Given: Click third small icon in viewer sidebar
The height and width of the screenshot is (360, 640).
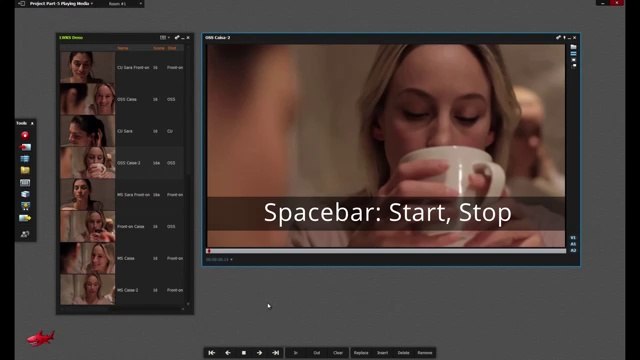Looking at the screenshot, I should coord(573,60).
